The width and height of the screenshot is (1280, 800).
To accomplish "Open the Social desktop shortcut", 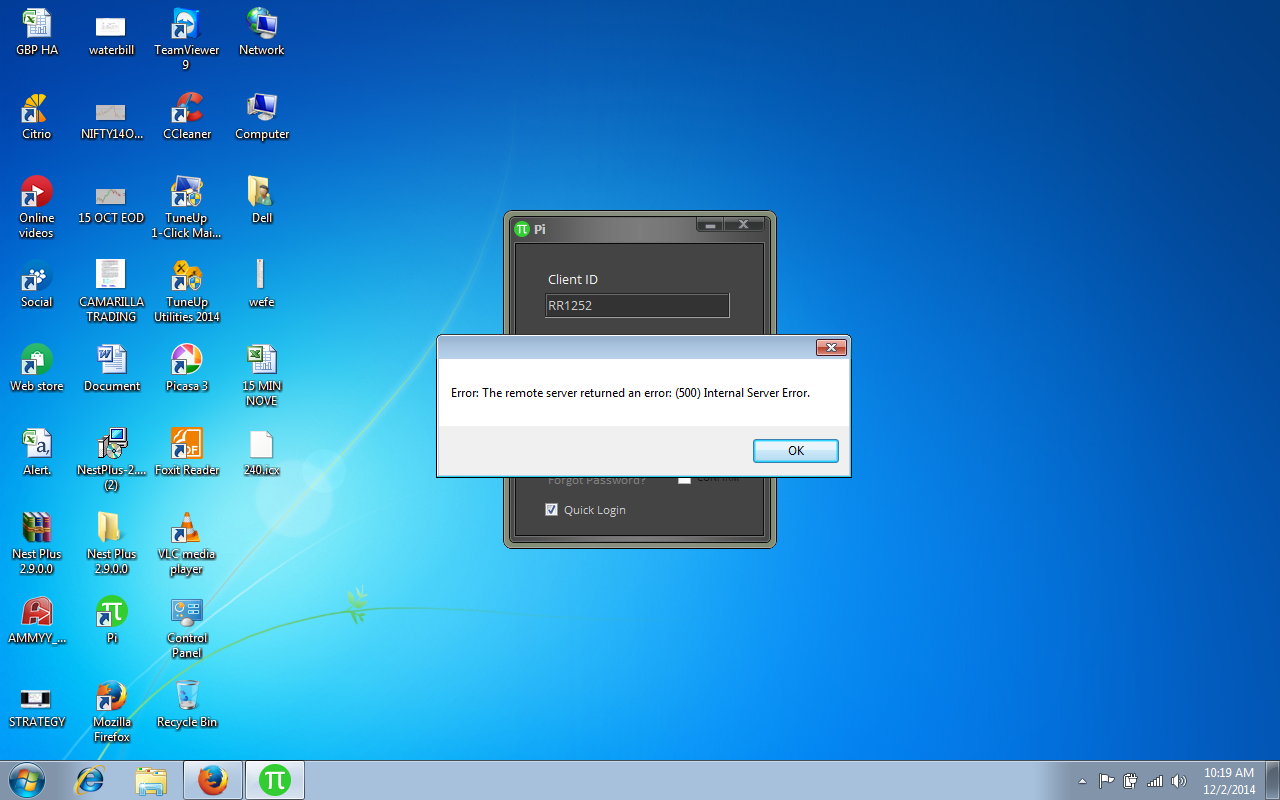I will (x=37, y=285).
